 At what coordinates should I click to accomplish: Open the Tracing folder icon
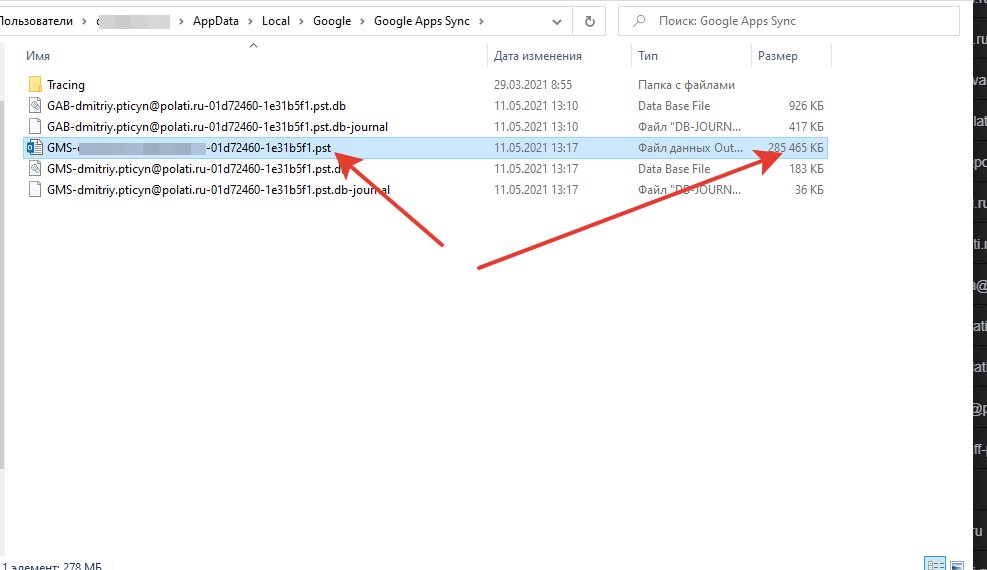click(x=35, y=84)
